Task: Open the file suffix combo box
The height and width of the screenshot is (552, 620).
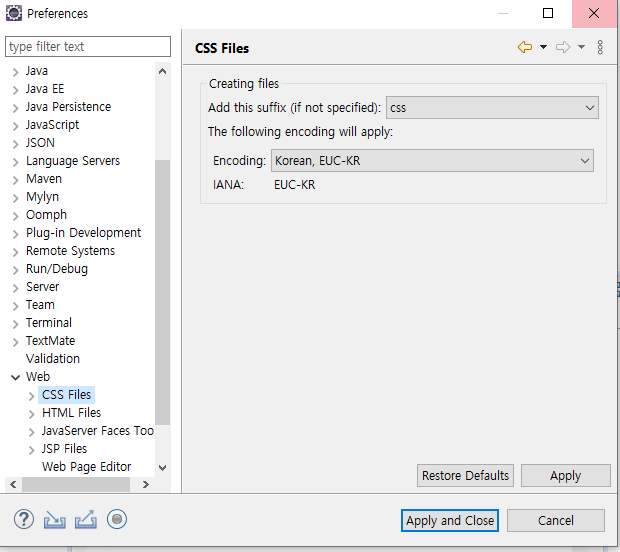Action: click(491, 107)
